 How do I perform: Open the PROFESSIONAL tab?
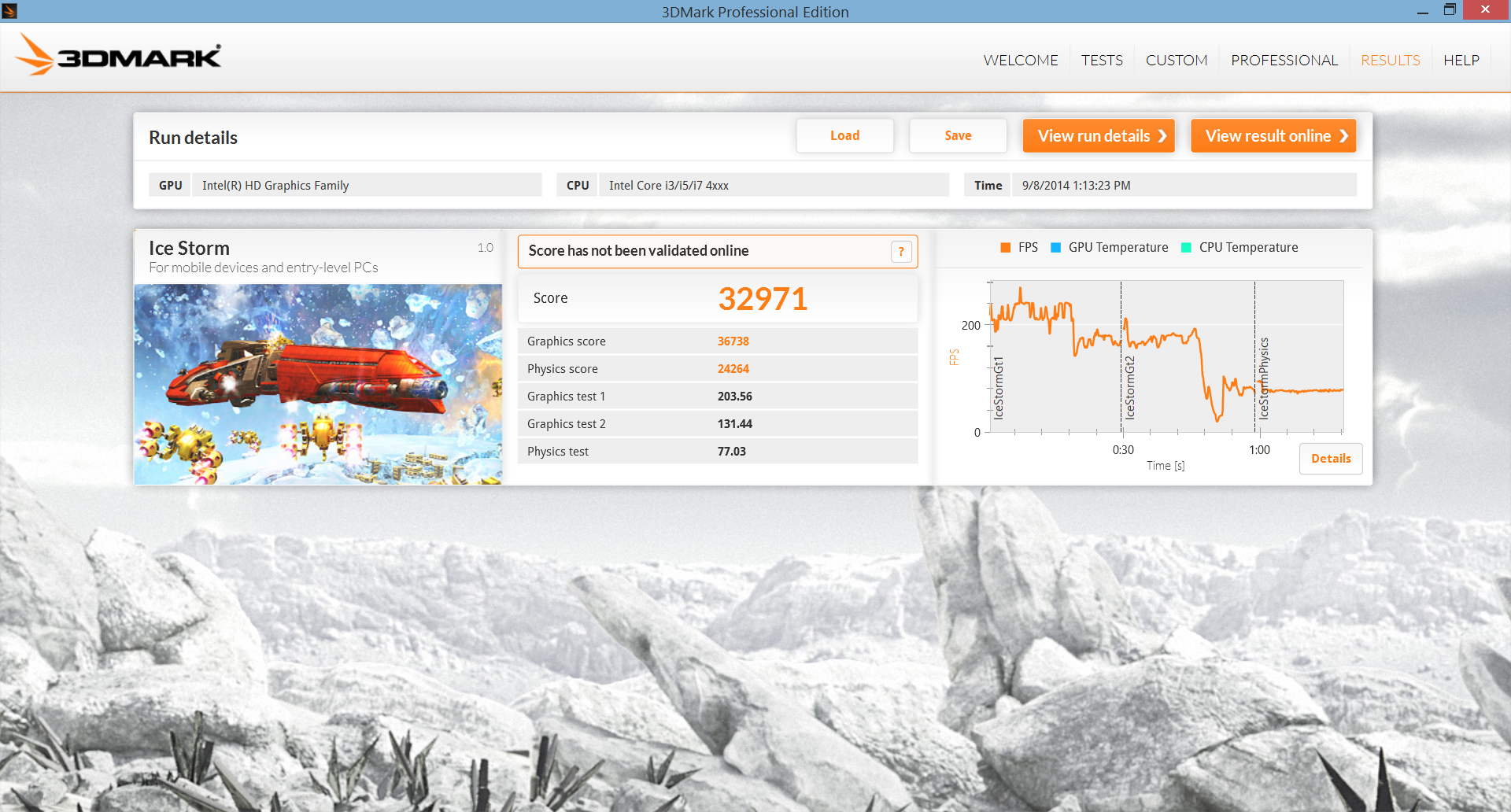(x=1284, y=61)
